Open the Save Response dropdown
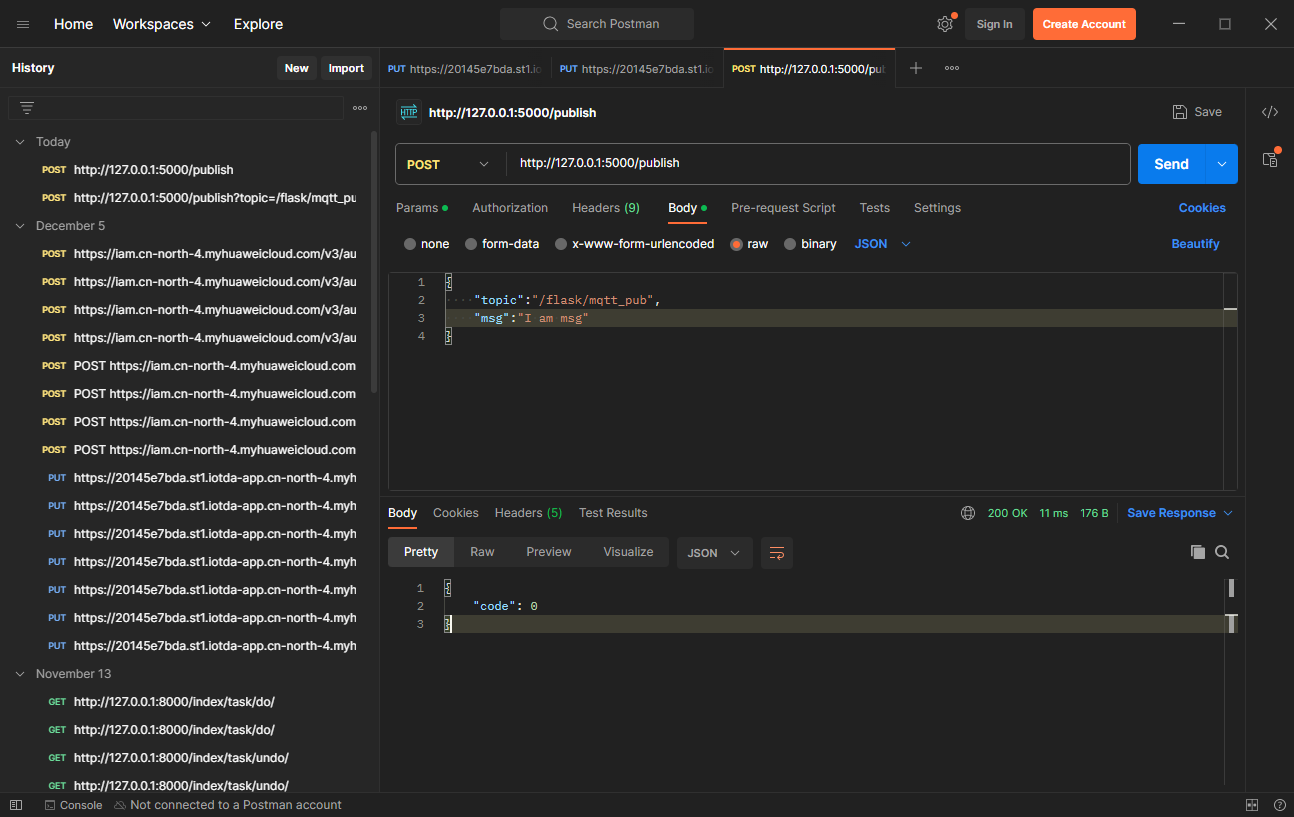 1180,513
